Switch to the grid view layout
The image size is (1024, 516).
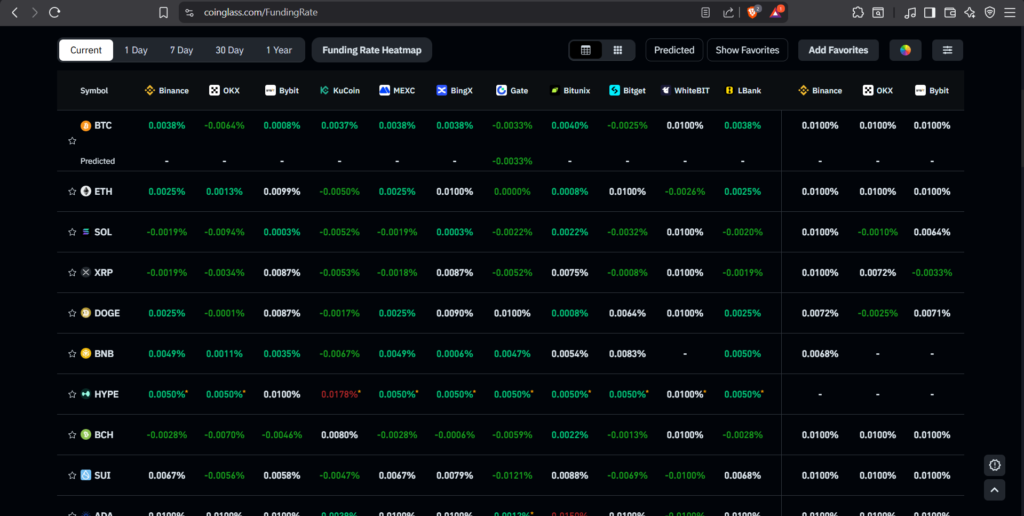point(618,50)
